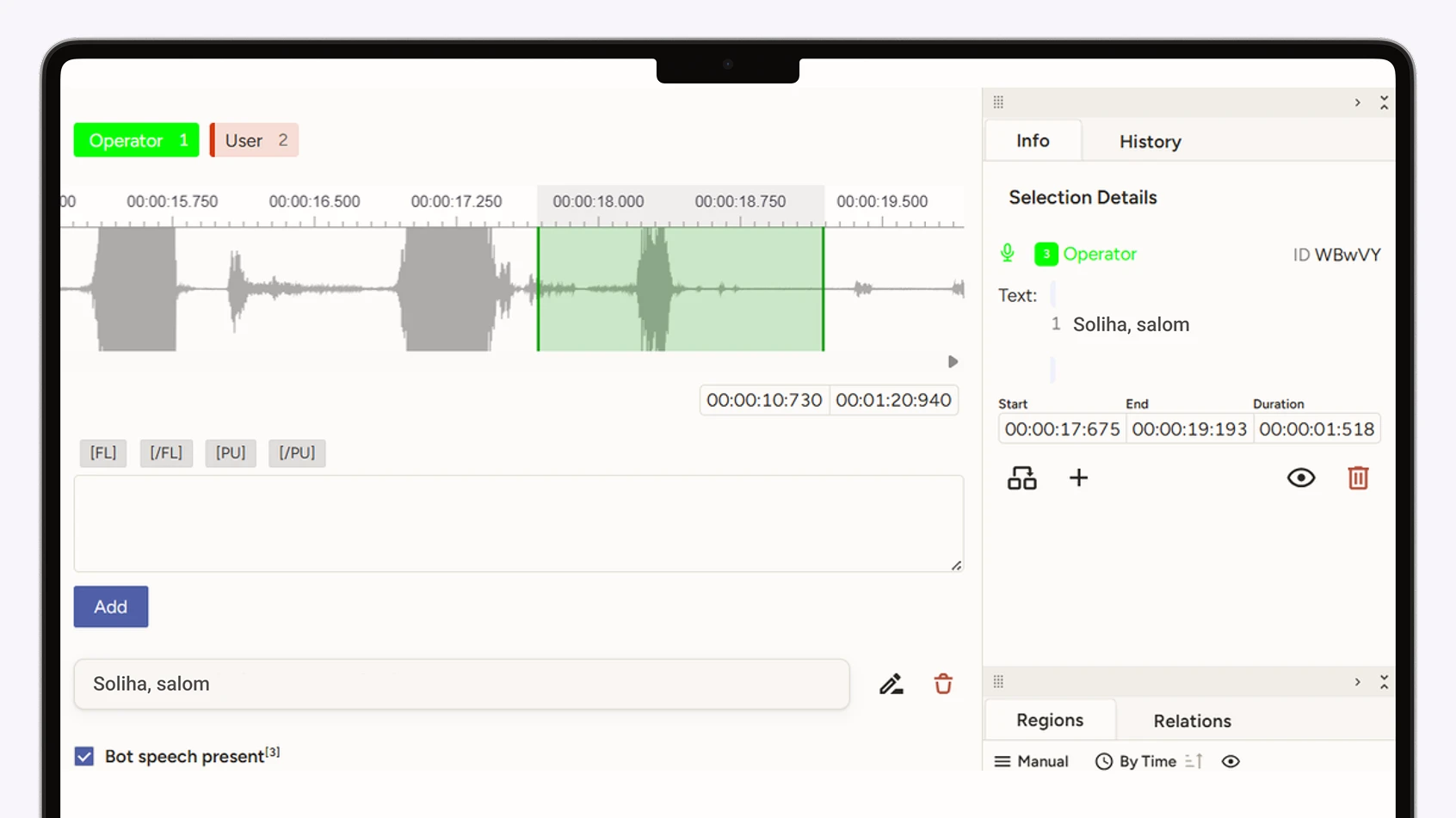Collapse the Info panel using chevron arrow

[x=1358, y=102]
